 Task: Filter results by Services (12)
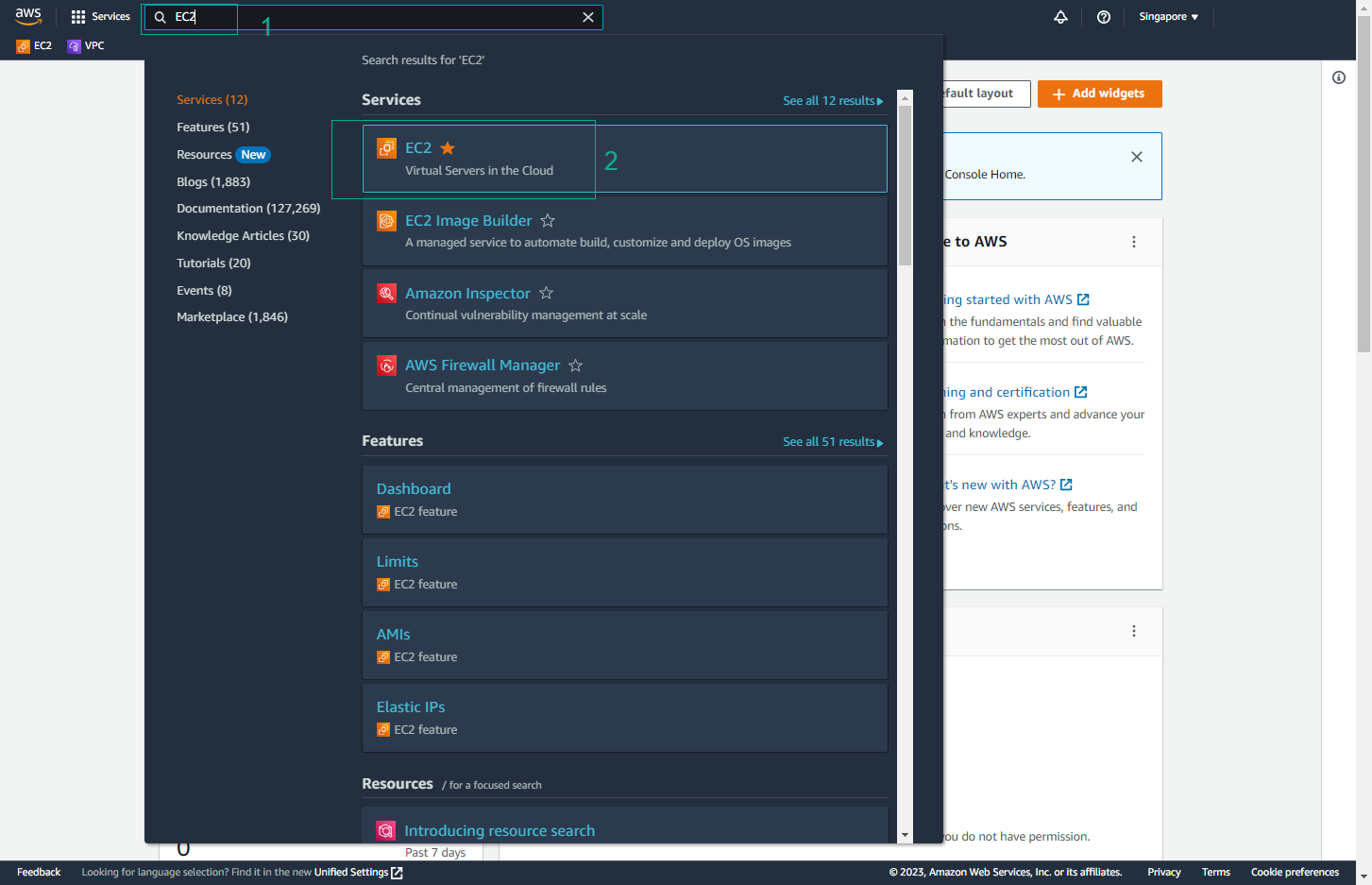tap(212, 100)
